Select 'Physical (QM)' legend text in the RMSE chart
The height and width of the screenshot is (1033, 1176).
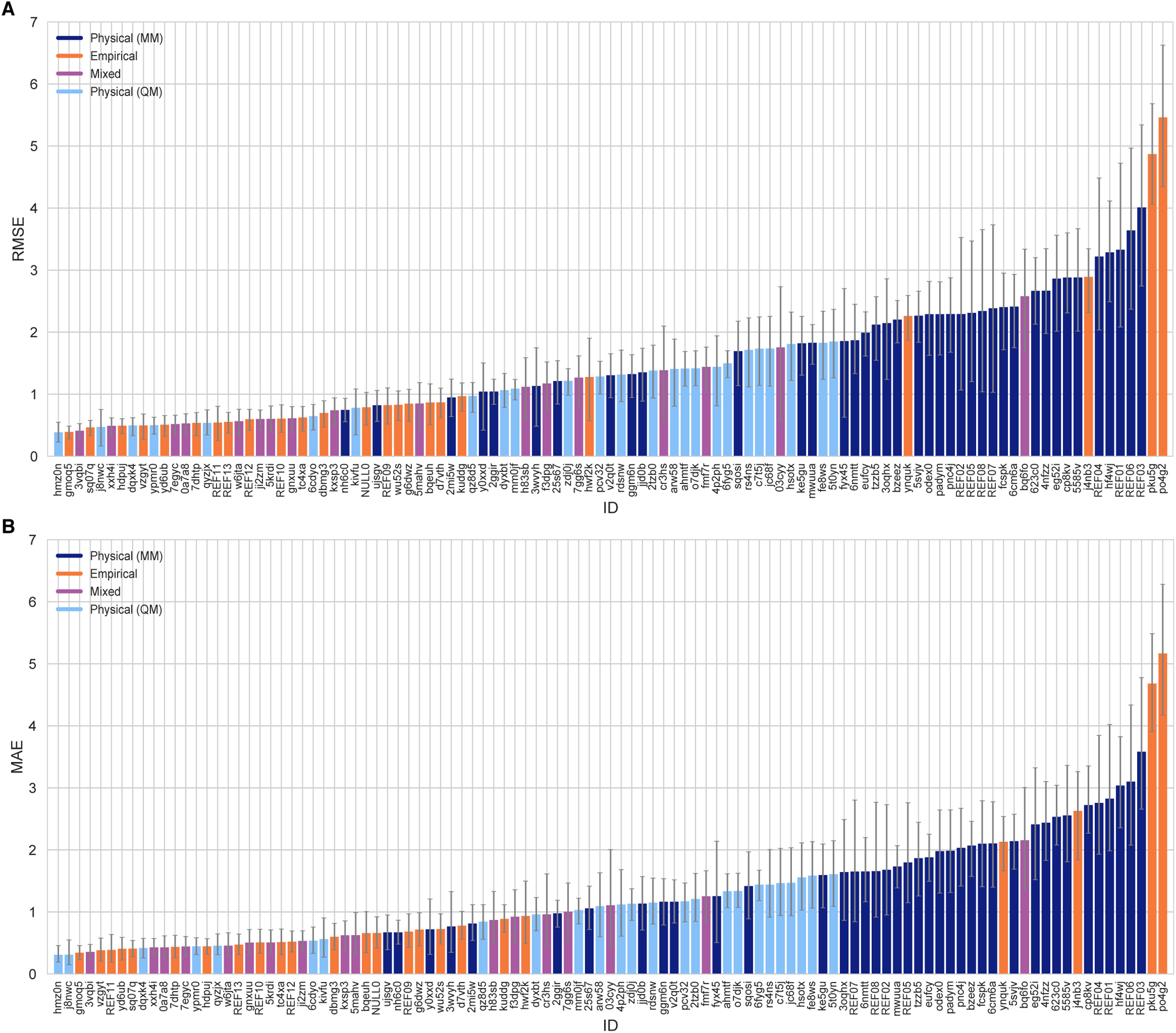click(126, 91)
